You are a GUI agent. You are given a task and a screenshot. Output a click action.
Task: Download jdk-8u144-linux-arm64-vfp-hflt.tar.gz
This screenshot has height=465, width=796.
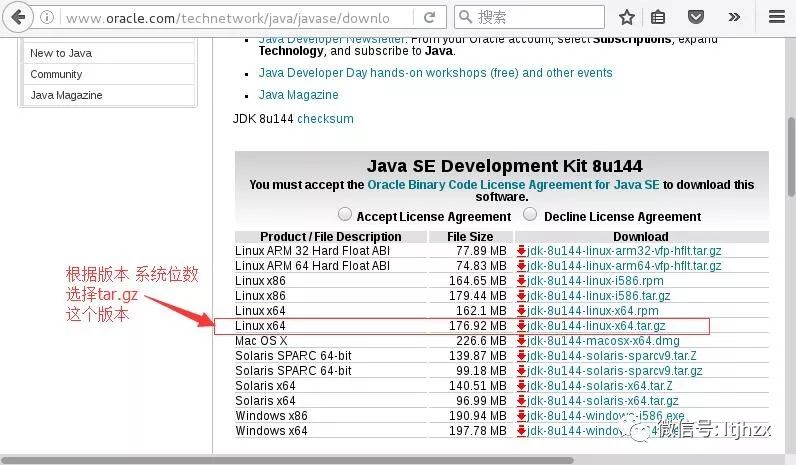tap(624, 265)
